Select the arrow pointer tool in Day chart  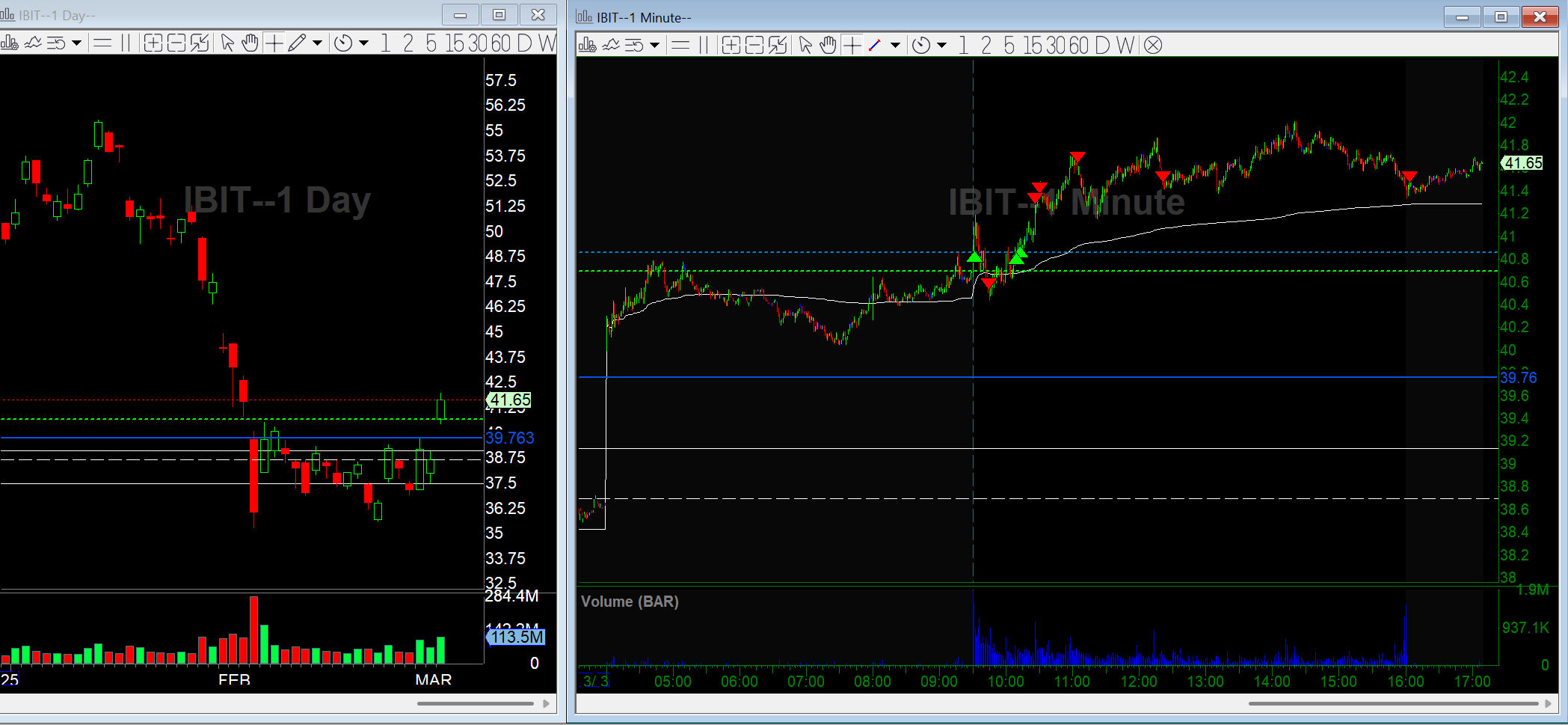click(227, 43)
